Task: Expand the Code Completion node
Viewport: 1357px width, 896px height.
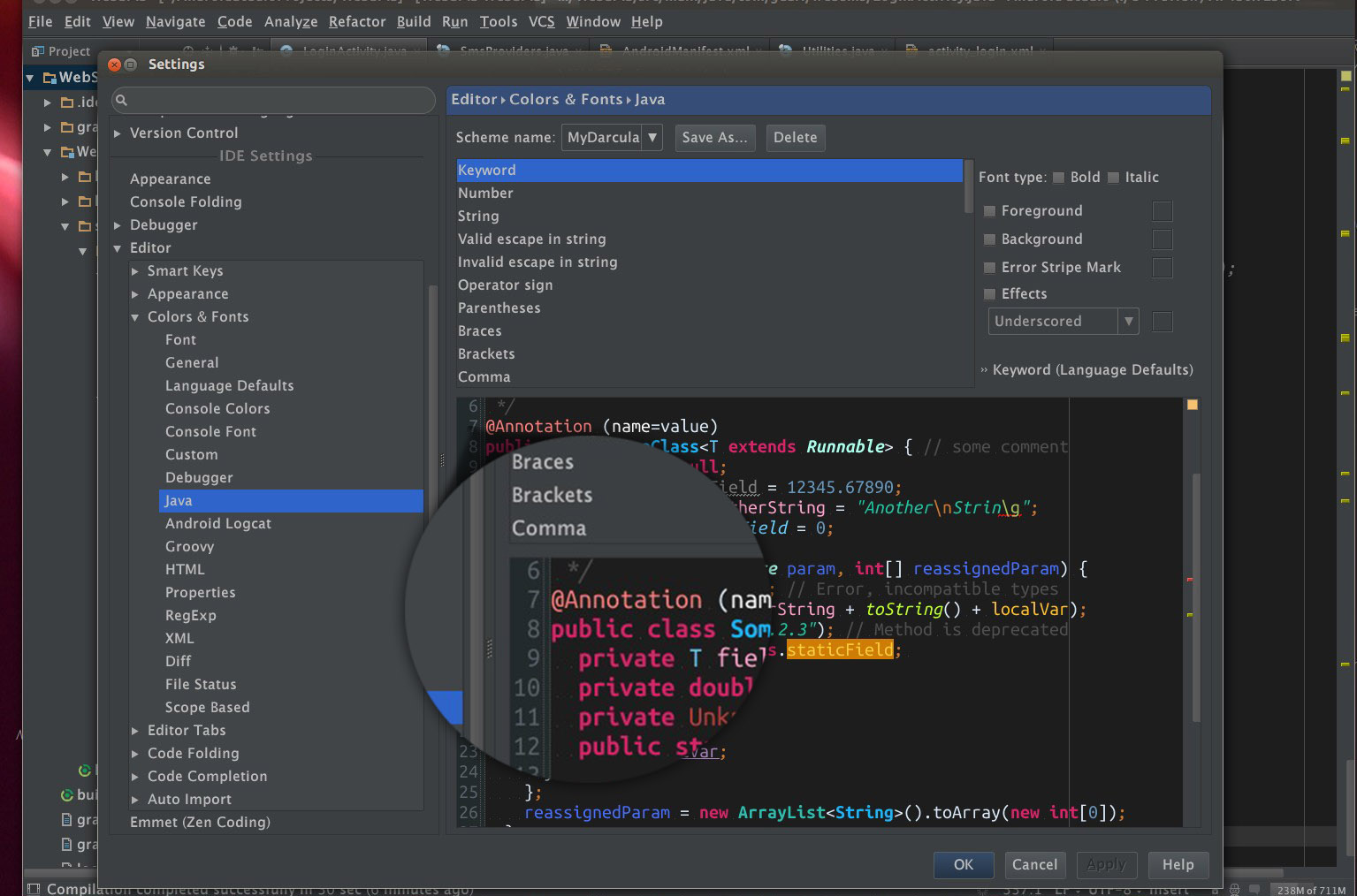Action: coord(134,777)
